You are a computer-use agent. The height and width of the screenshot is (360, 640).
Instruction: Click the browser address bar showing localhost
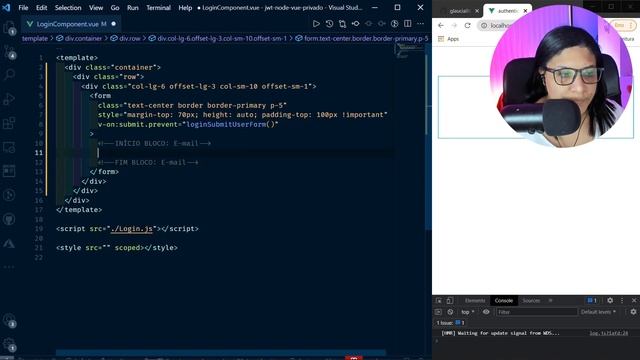click(x=500, y=25)
